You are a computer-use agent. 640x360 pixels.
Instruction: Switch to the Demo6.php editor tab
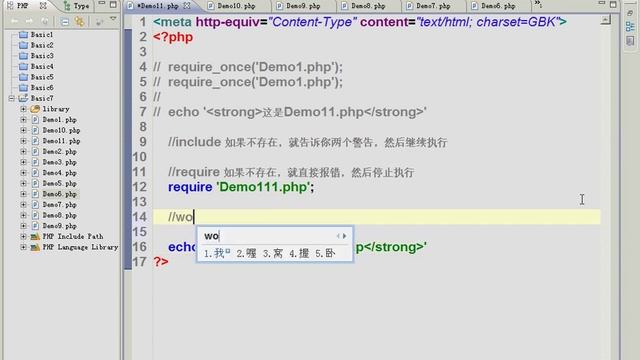(x=493, y=6)
